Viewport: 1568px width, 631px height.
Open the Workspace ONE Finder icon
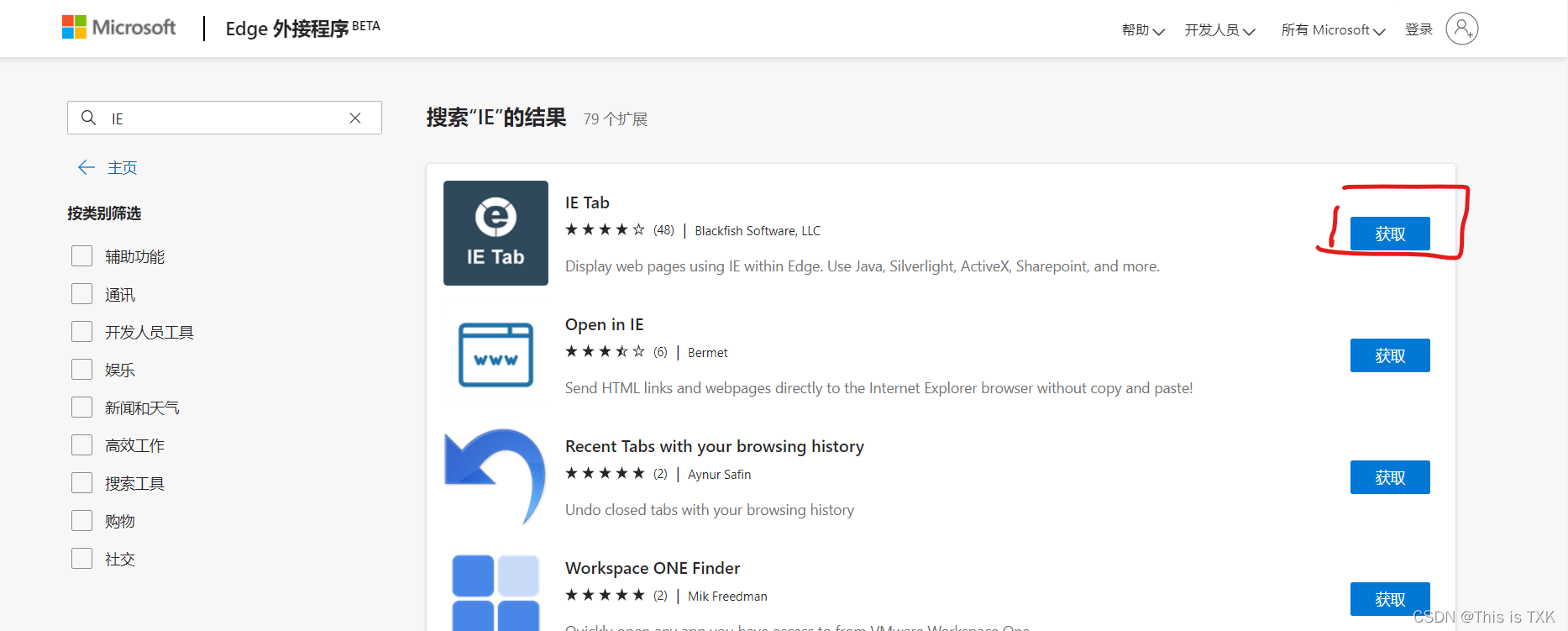[496, 592]
